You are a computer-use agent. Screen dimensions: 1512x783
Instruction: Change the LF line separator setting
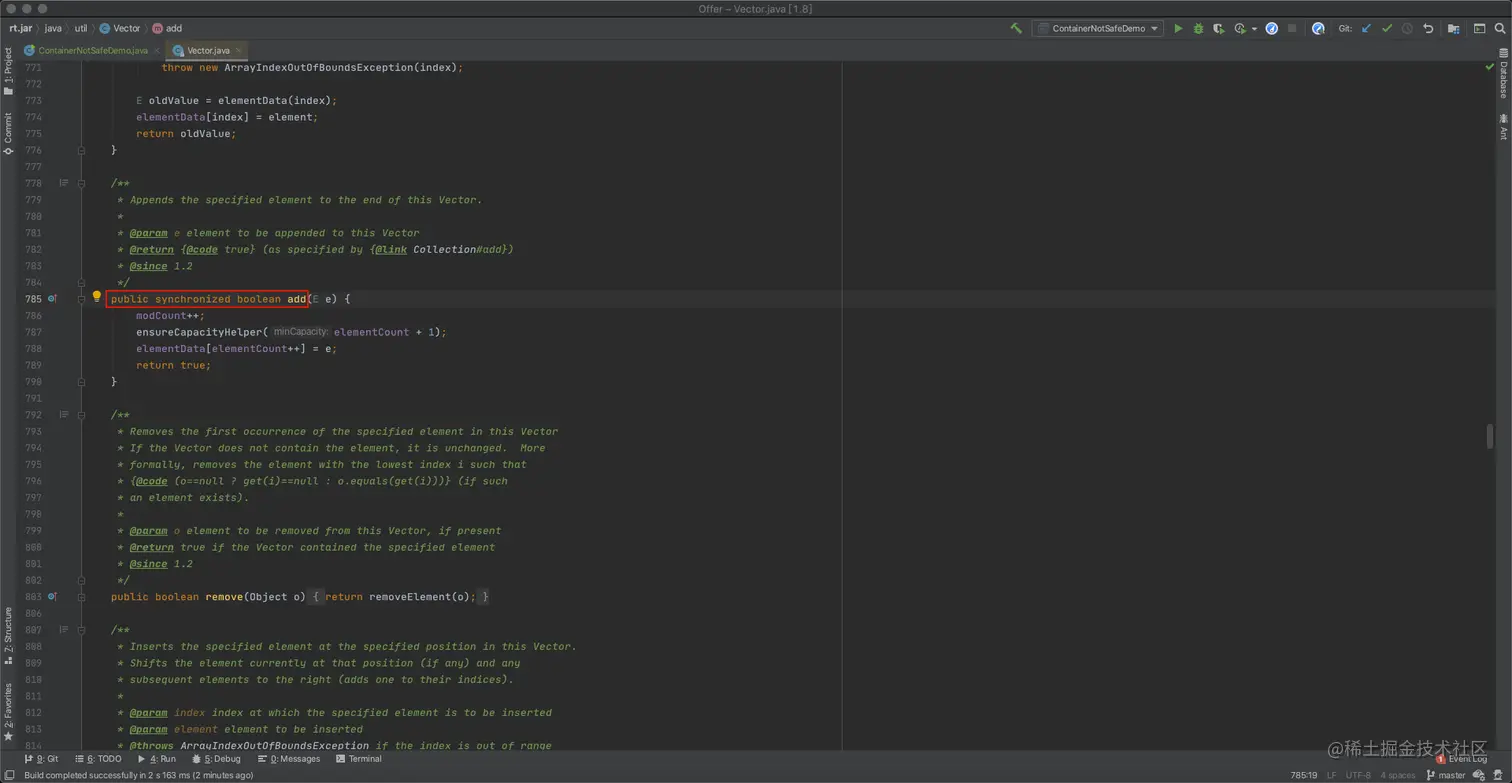coord(1331,775)
